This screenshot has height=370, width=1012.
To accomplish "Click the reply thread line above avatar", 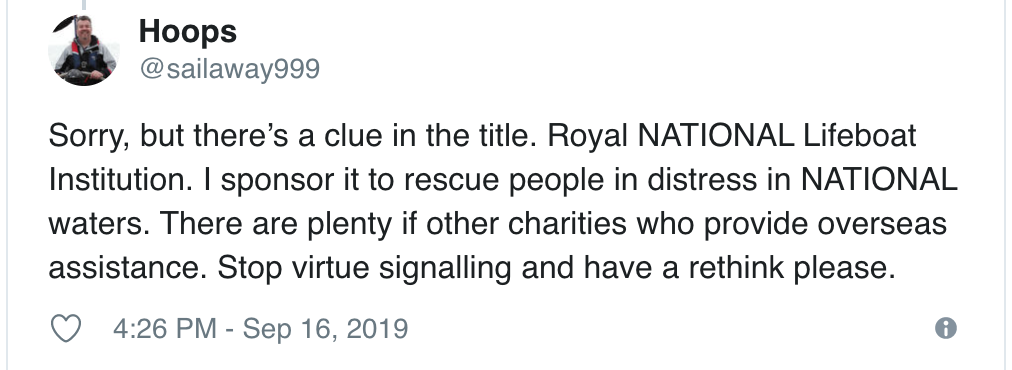I will click(x=83, y=5).
